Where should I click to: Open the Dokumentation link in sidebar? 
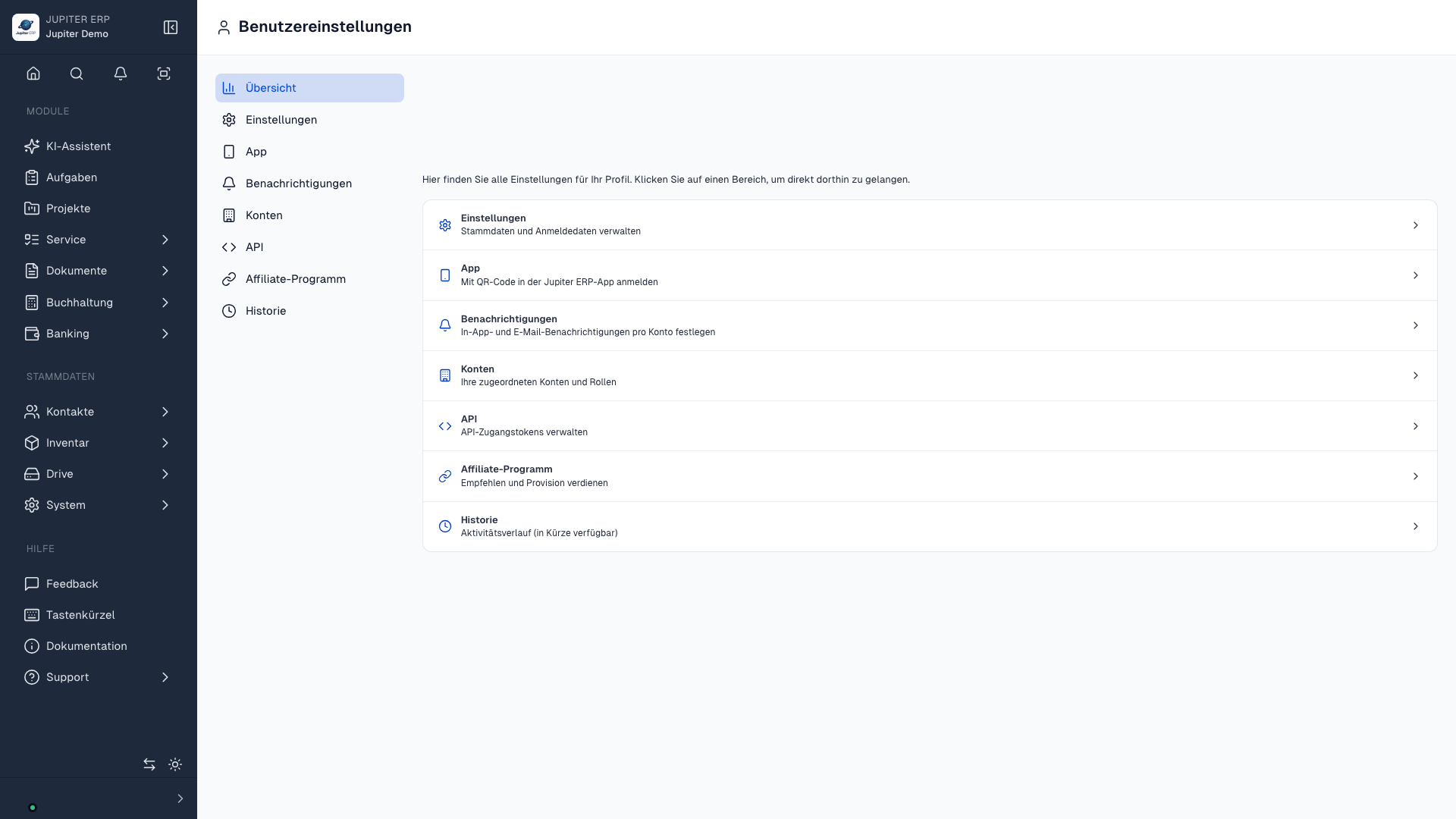pyautogui.click(x=99, y=646)
